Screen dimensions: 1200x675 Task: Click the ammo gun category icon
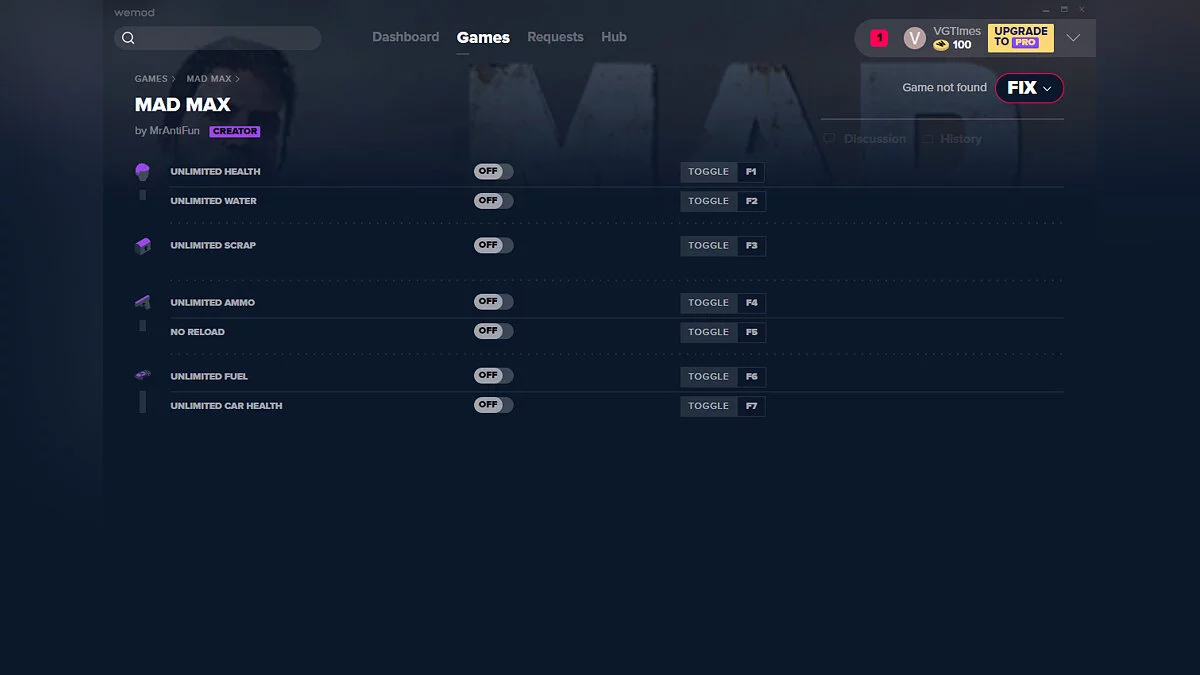(x=142, y=302)
